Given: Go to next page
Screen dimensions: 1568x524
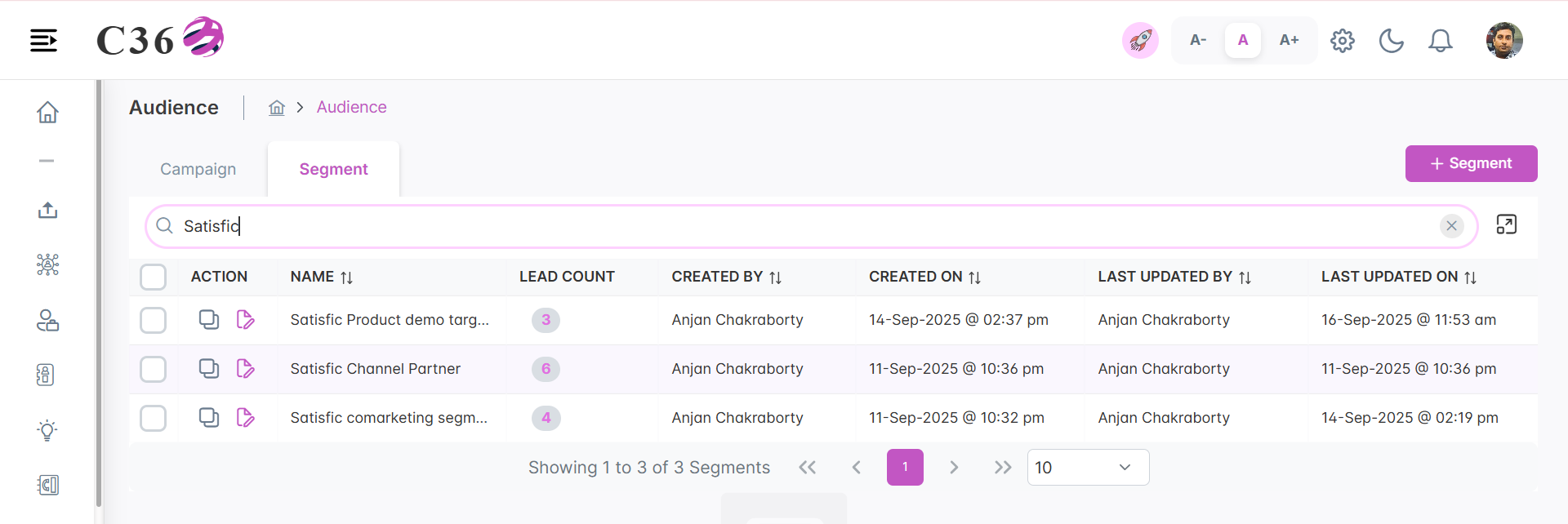Looking at the screenshot, I should 954,467.
